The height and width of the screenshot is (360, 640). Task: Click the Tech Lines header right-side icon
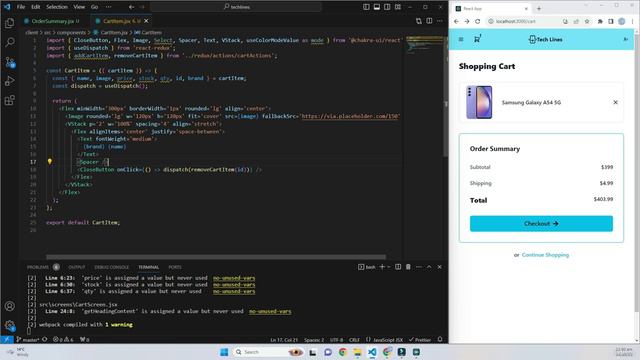click(625, 40)
